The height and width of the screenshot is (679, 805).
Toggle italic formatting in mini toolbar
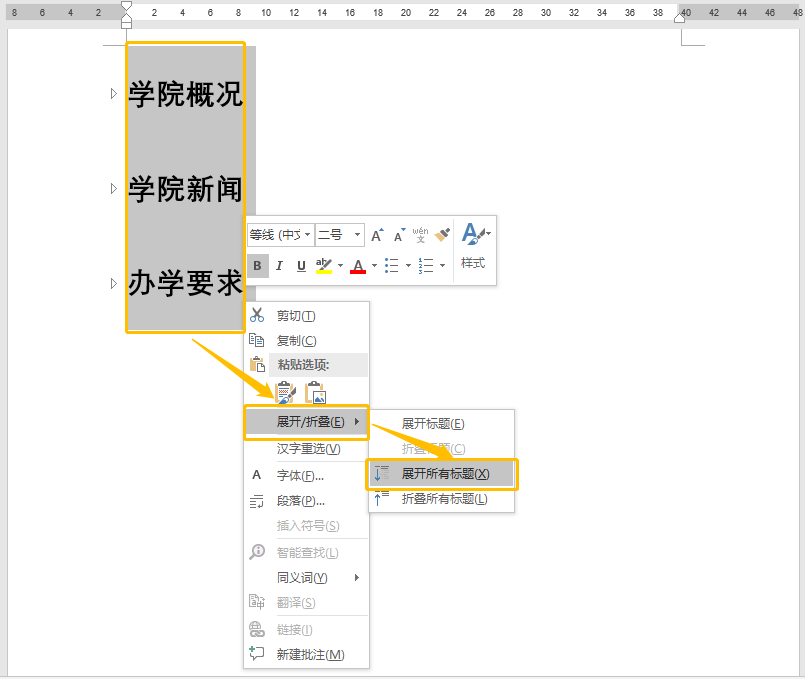coord(279,265)
